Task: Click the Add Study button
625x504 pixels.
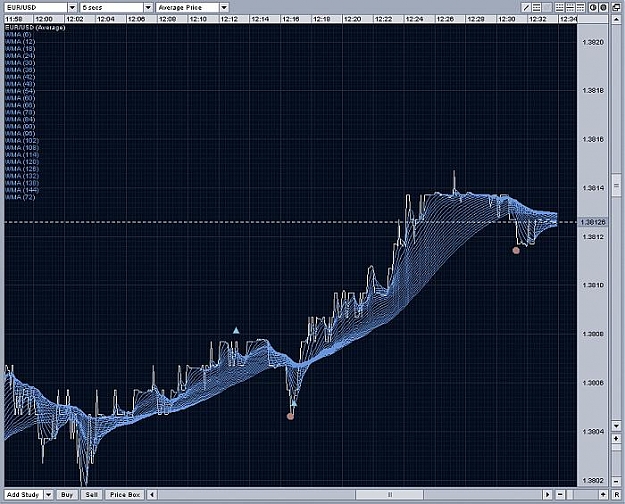Action: 23,494
